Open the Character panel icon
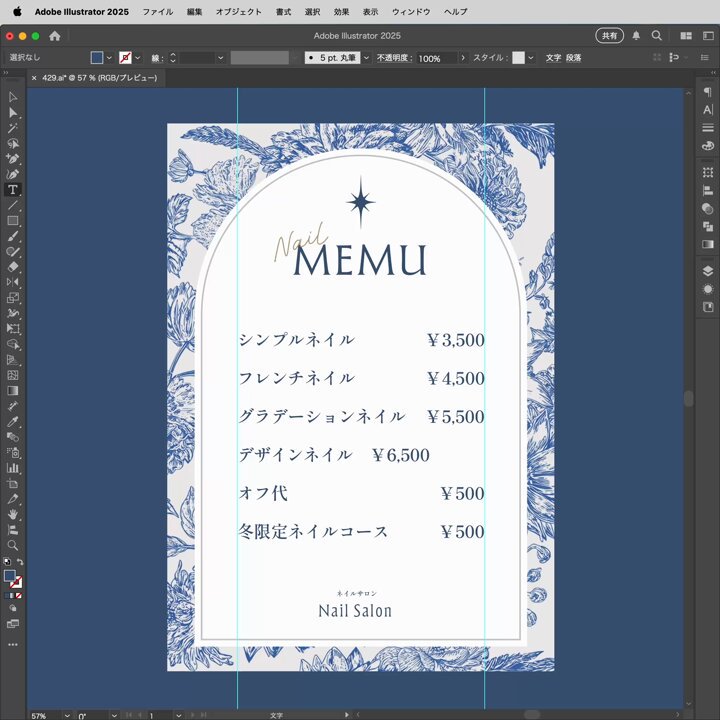This screenshot has width=720, height=720. click(708, 110)
